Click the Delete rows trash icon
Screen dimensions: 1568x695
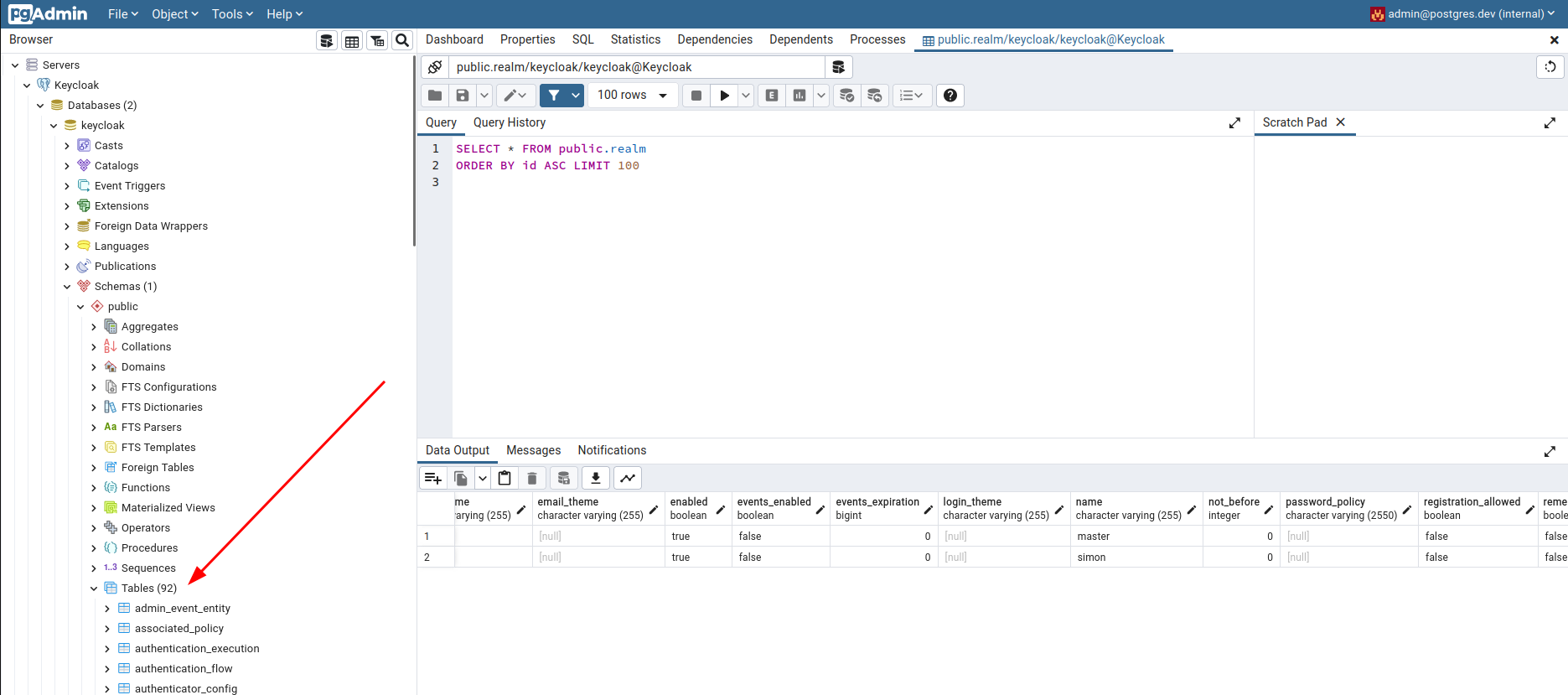coord(532,478)
